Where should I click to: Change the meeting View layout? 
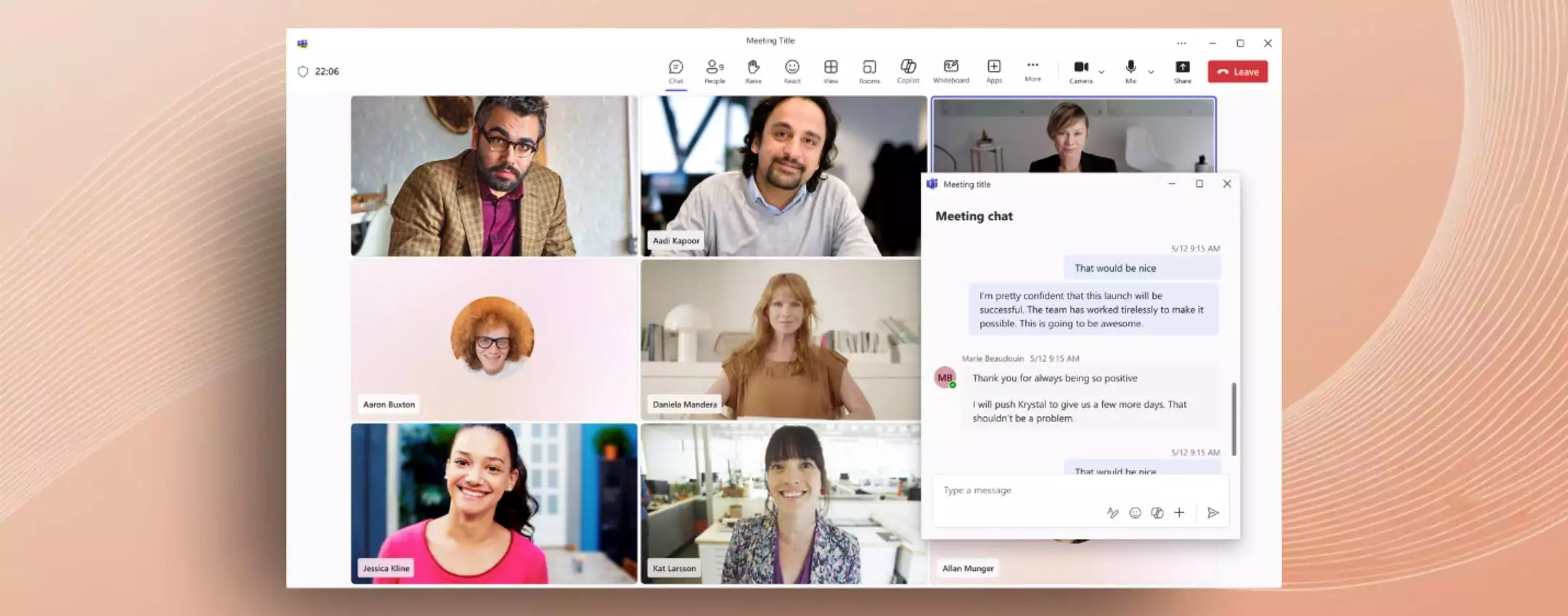(830, 71)
